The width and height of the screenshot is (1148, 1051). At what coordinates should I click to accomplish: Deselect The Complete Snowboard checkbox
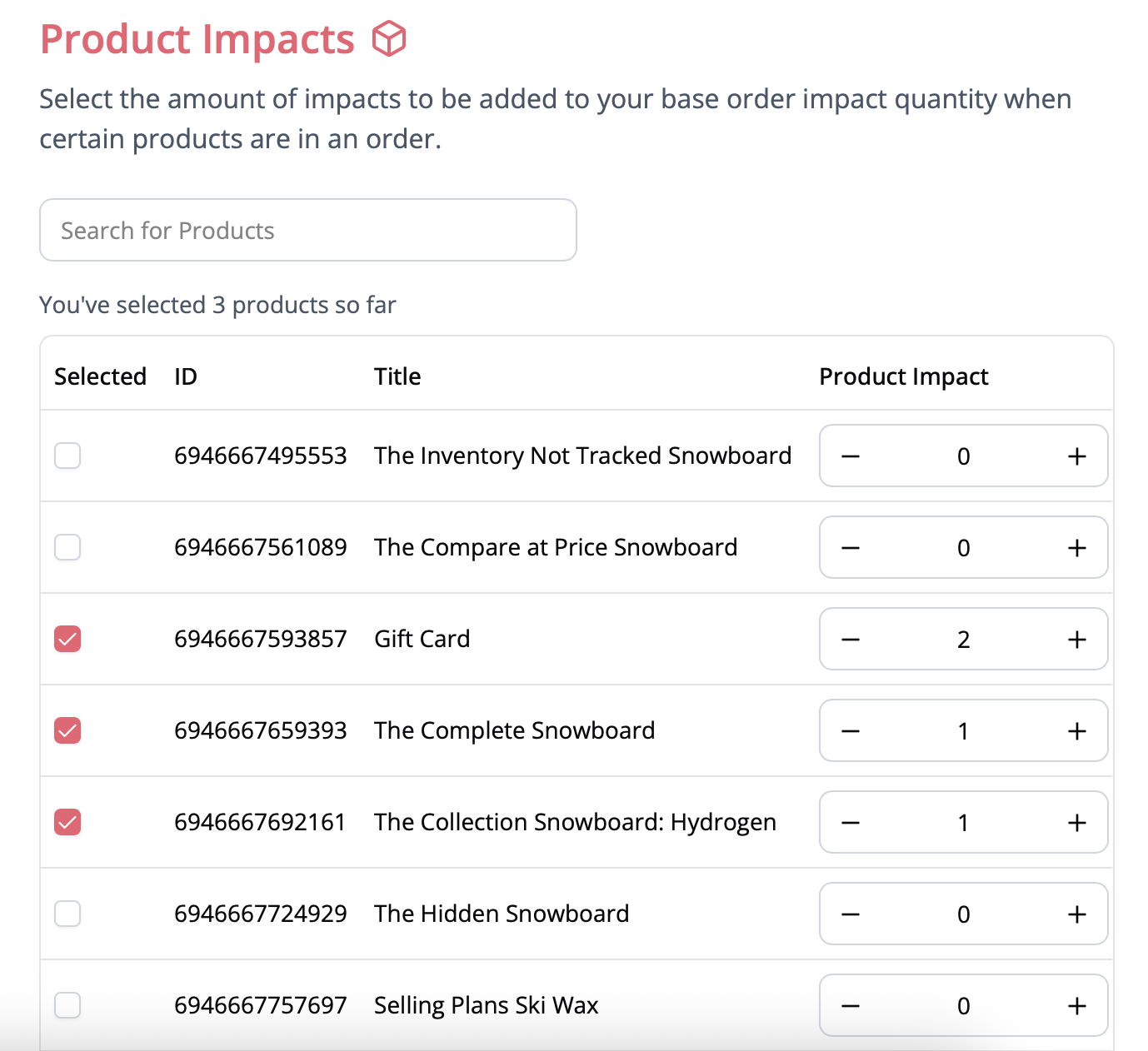pyautogui.click(x=67, y=730)
